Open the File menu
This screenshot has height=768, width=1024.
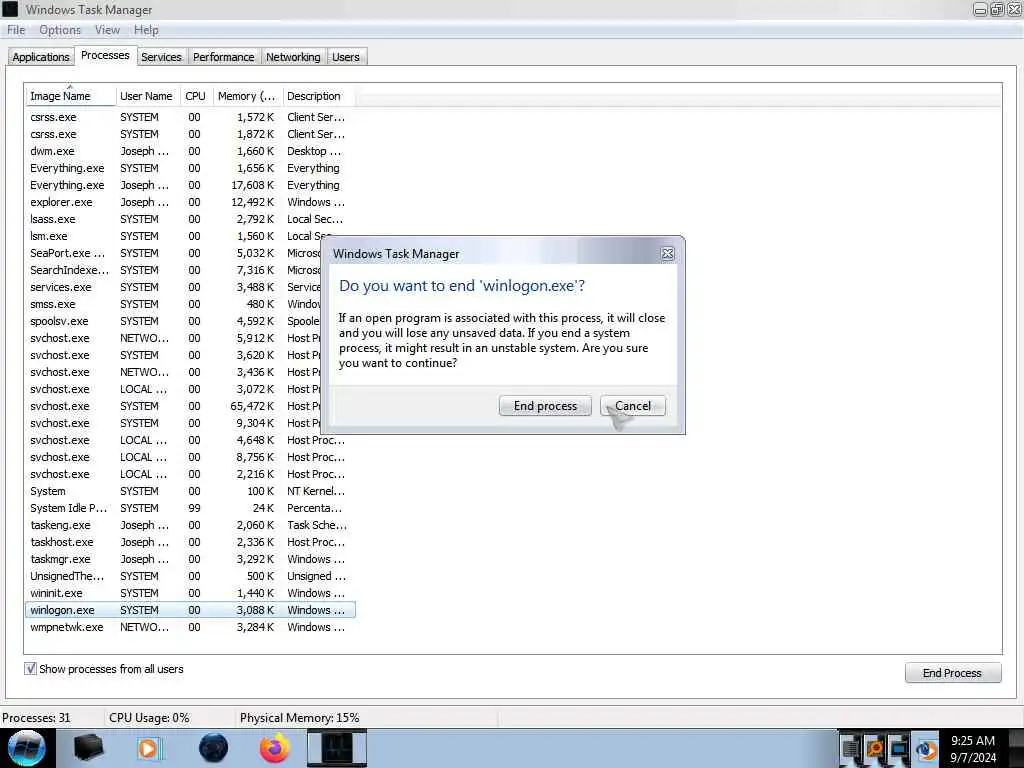pyautogui.click(x=16, y=30)
